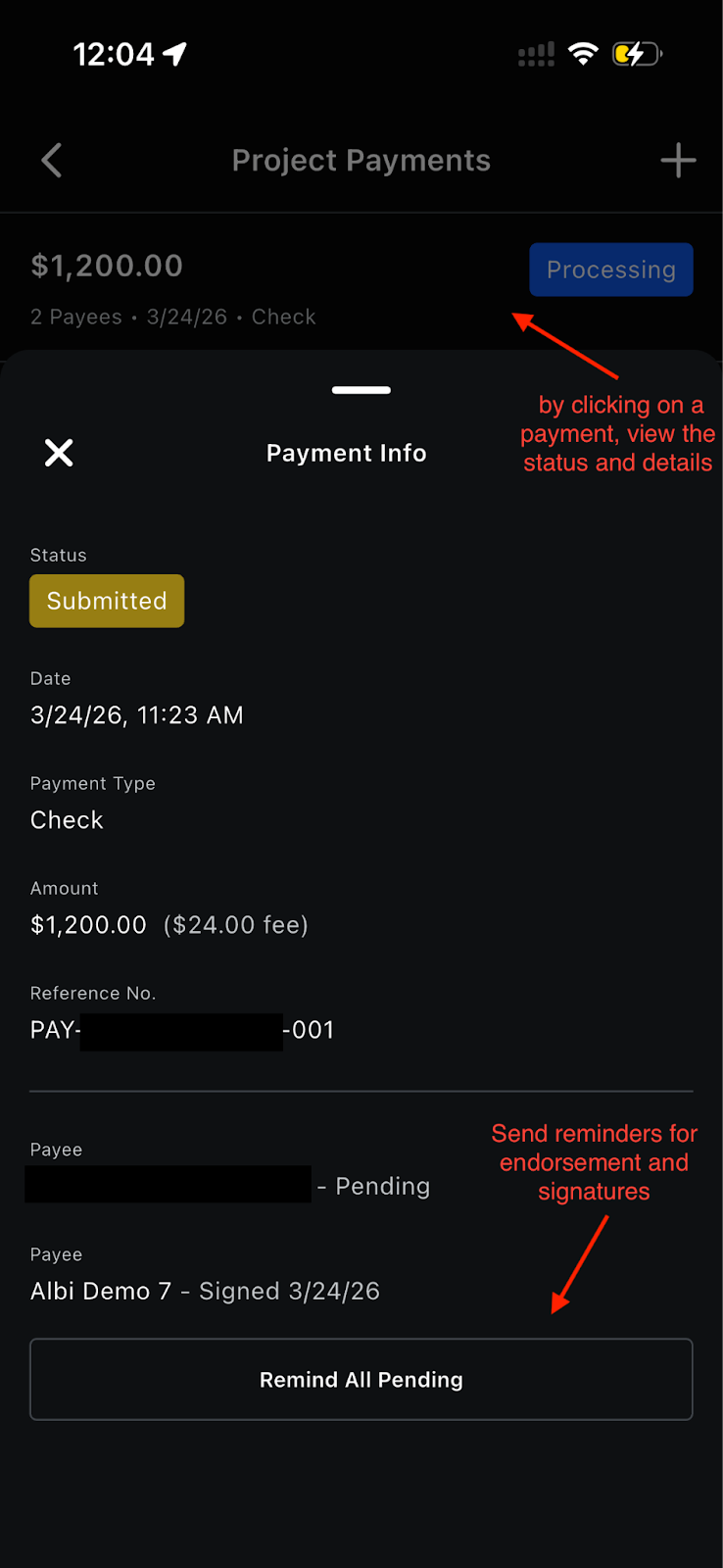Viewport: 723px width, 1568px height.
Task: Tap the status bar clock 12:04
Action: [114, 54]
